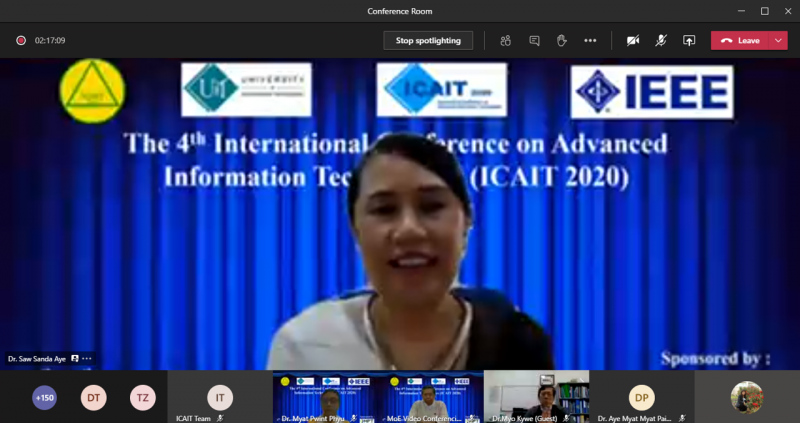This screenshot has width=800, height=423.
Task: Click the Dr. Aye Myat Myat Paing DP tile
Action: 641,396
